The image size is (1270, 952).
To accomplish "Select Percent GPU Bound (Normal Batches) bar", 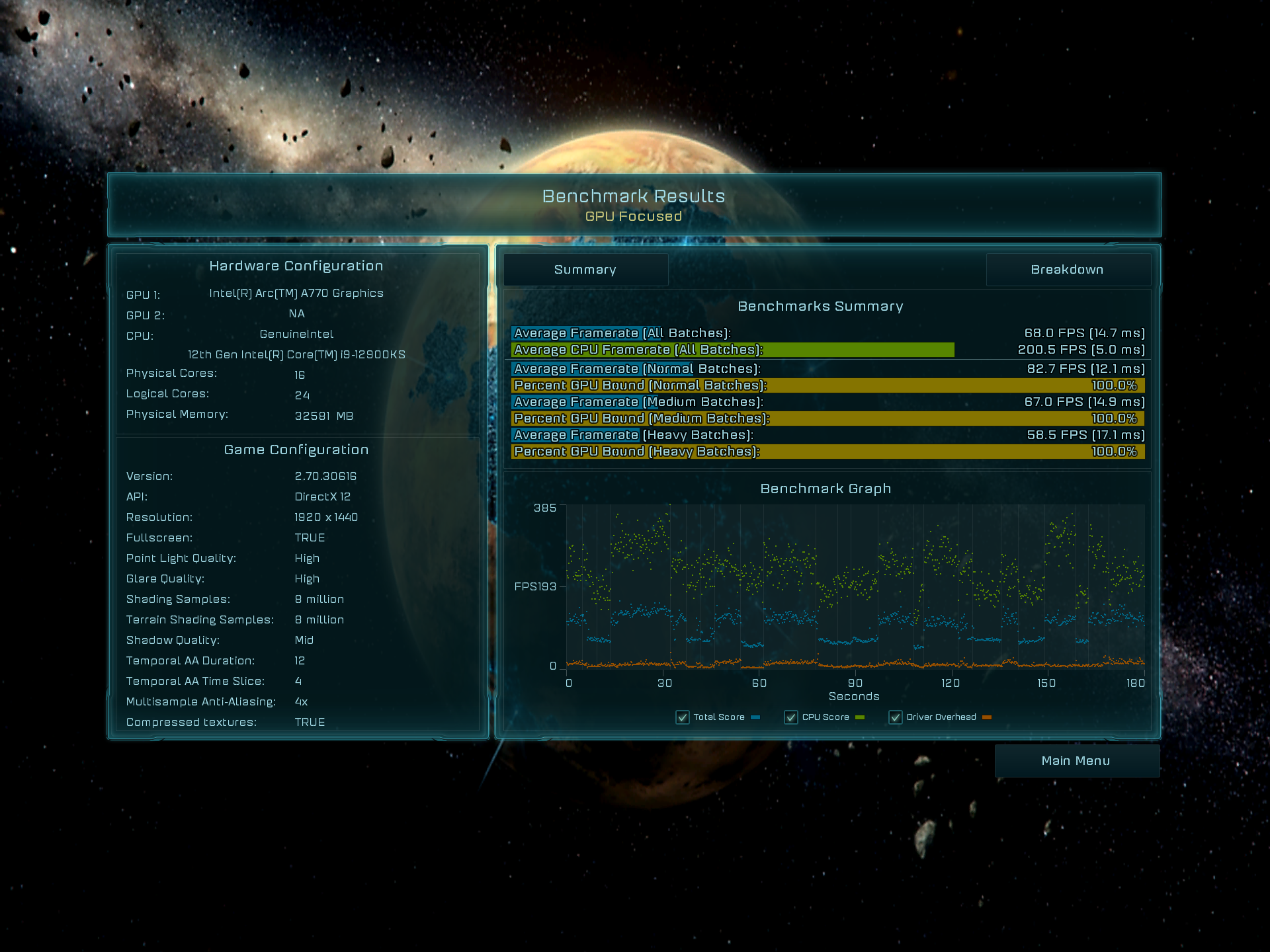I will pos(827,385).
